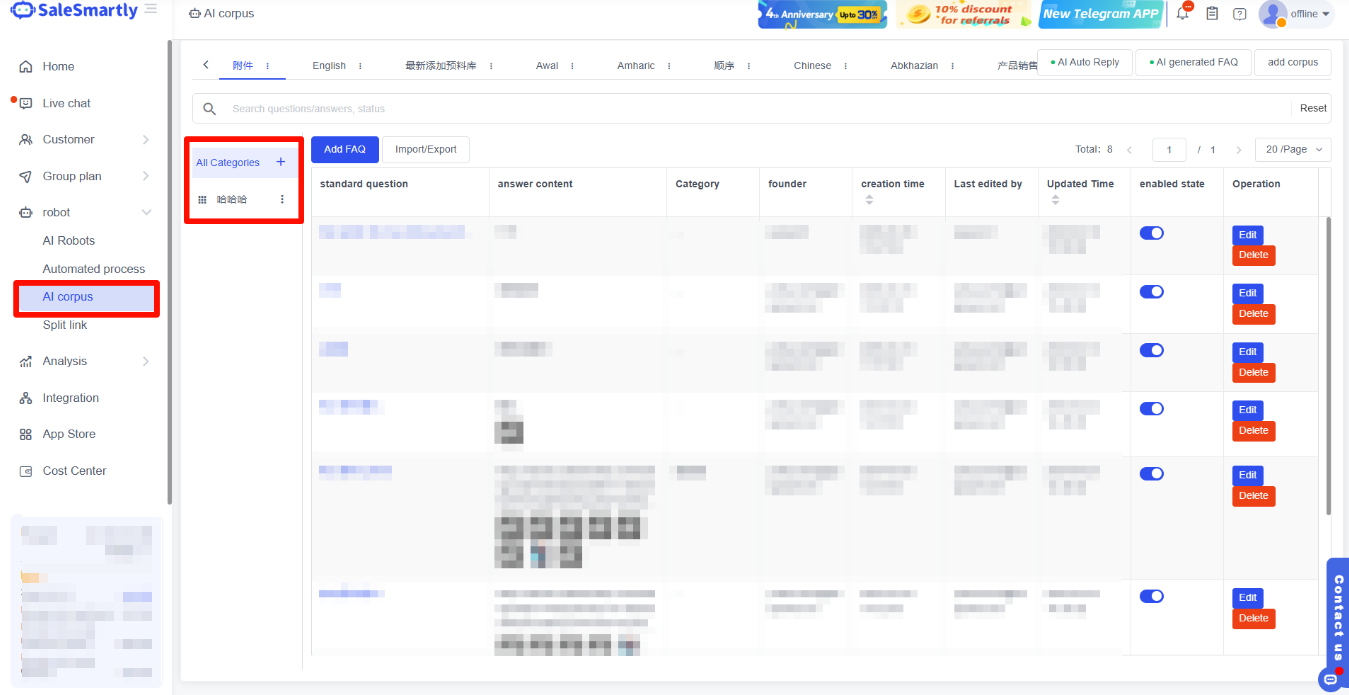Screen dimensions: 1349x695
Task: Click the plus icon beside All Categories
Action: pos(280,162)
